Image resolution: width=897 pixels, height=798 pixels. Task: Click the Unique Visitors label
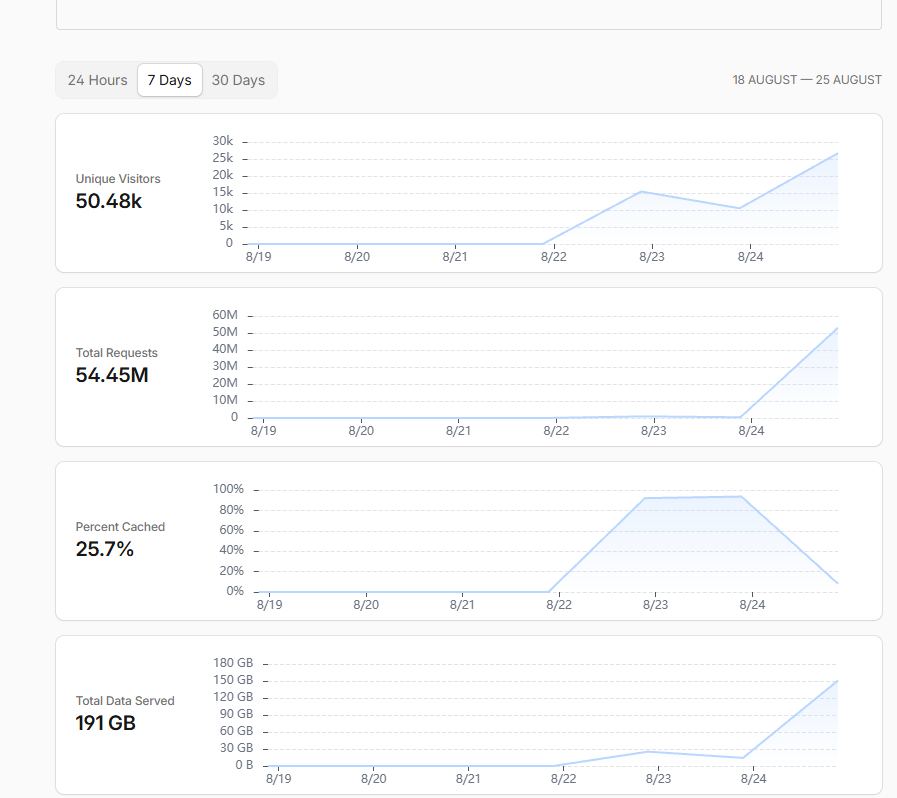pos(118,179)
